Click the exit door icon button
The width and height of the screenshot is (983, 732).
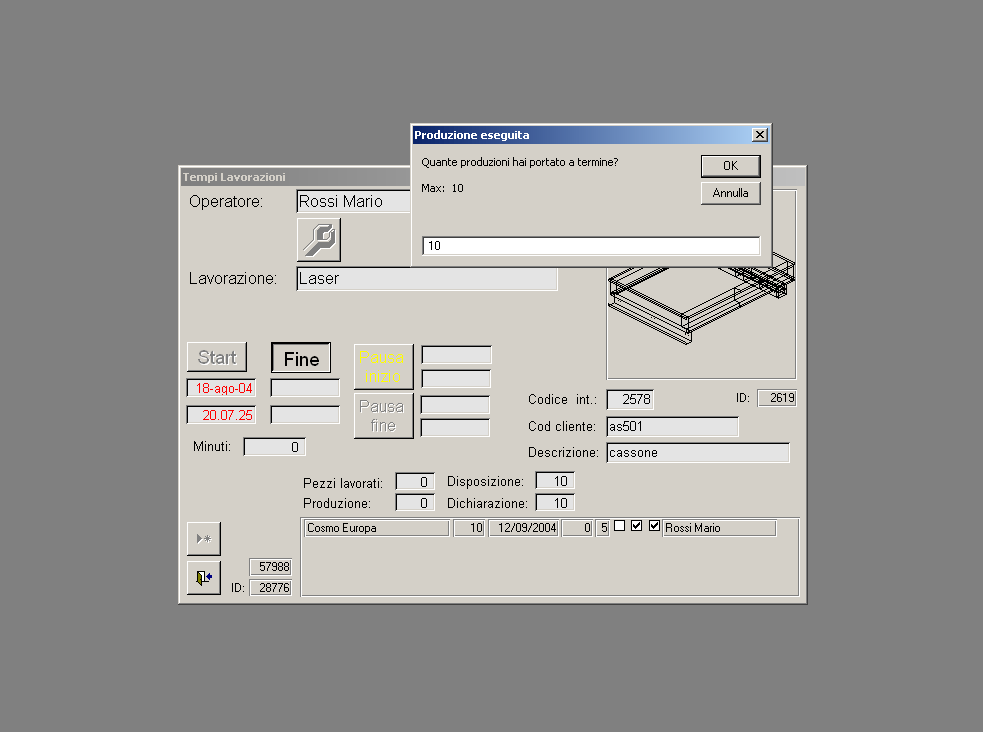(x=204, y=577)
